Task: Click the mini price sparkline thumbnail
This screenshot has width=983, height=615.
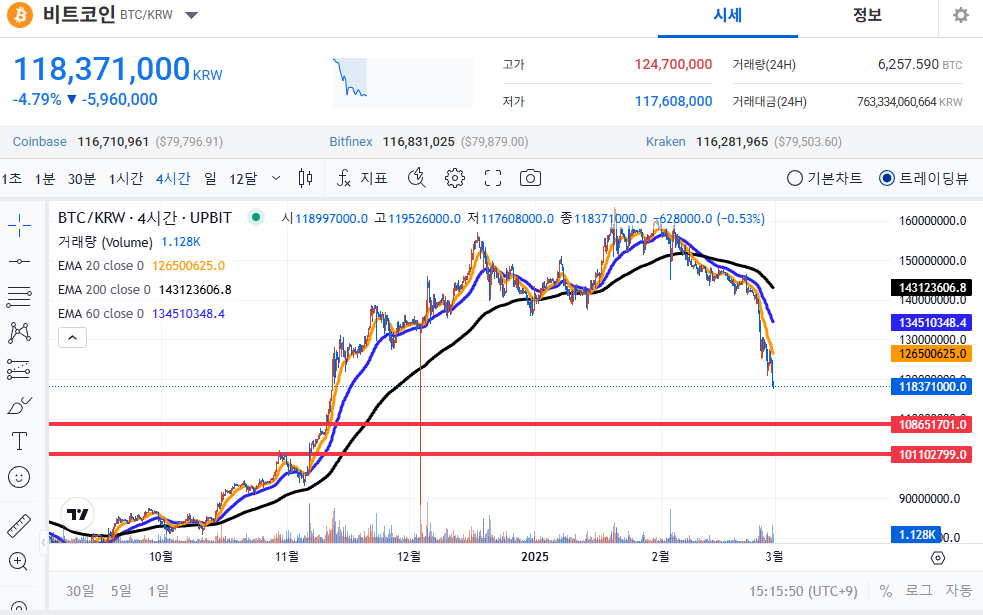Action: (x=402, y=83)
